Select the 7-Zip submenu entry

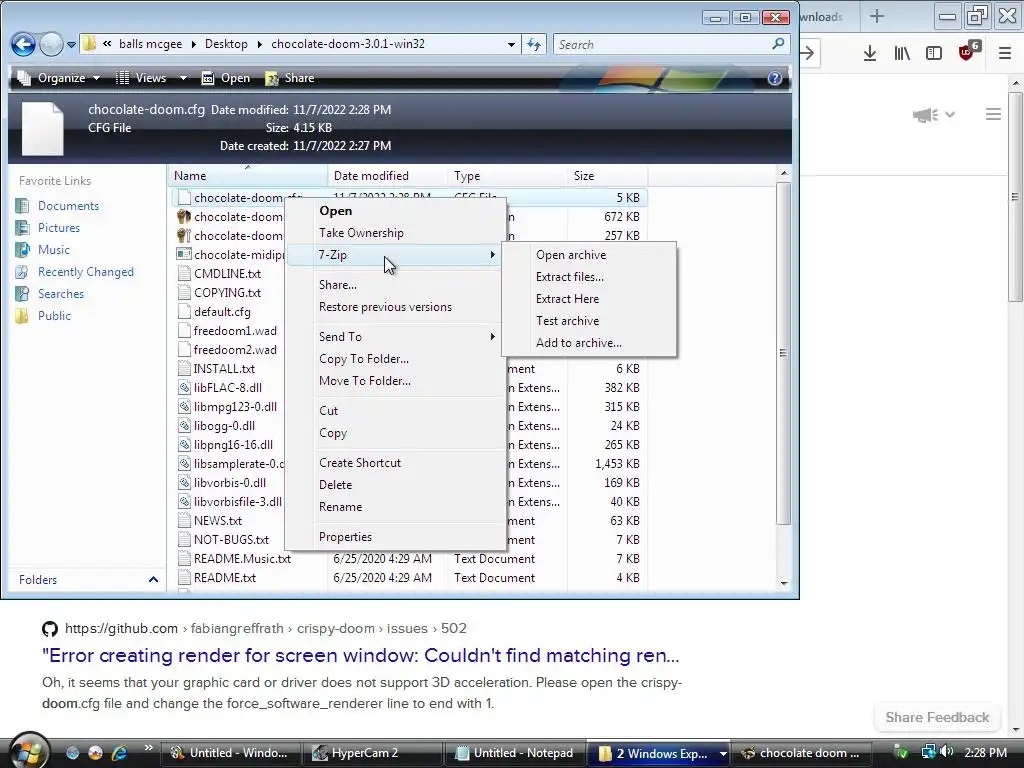click(x=395, y=255)
